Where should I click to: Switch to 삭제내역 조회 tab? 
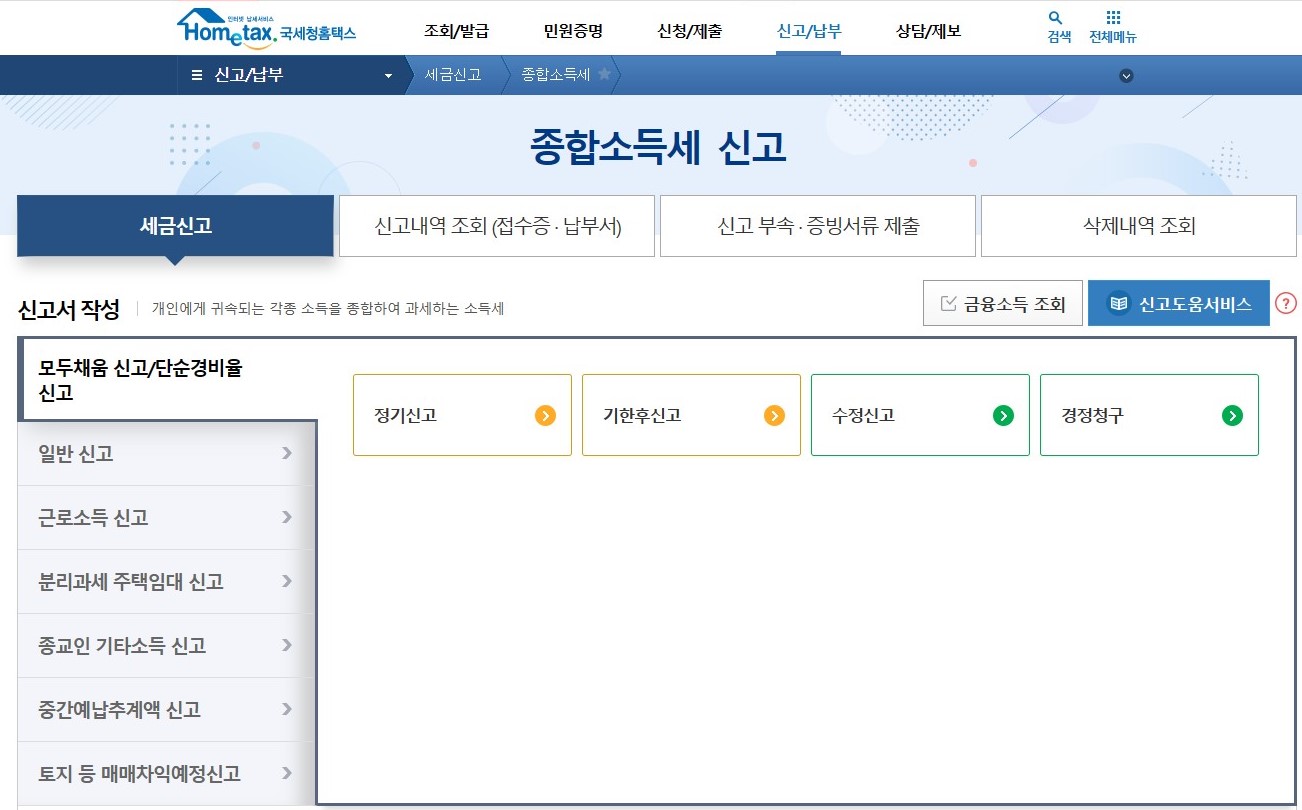tap(1139, 226)
